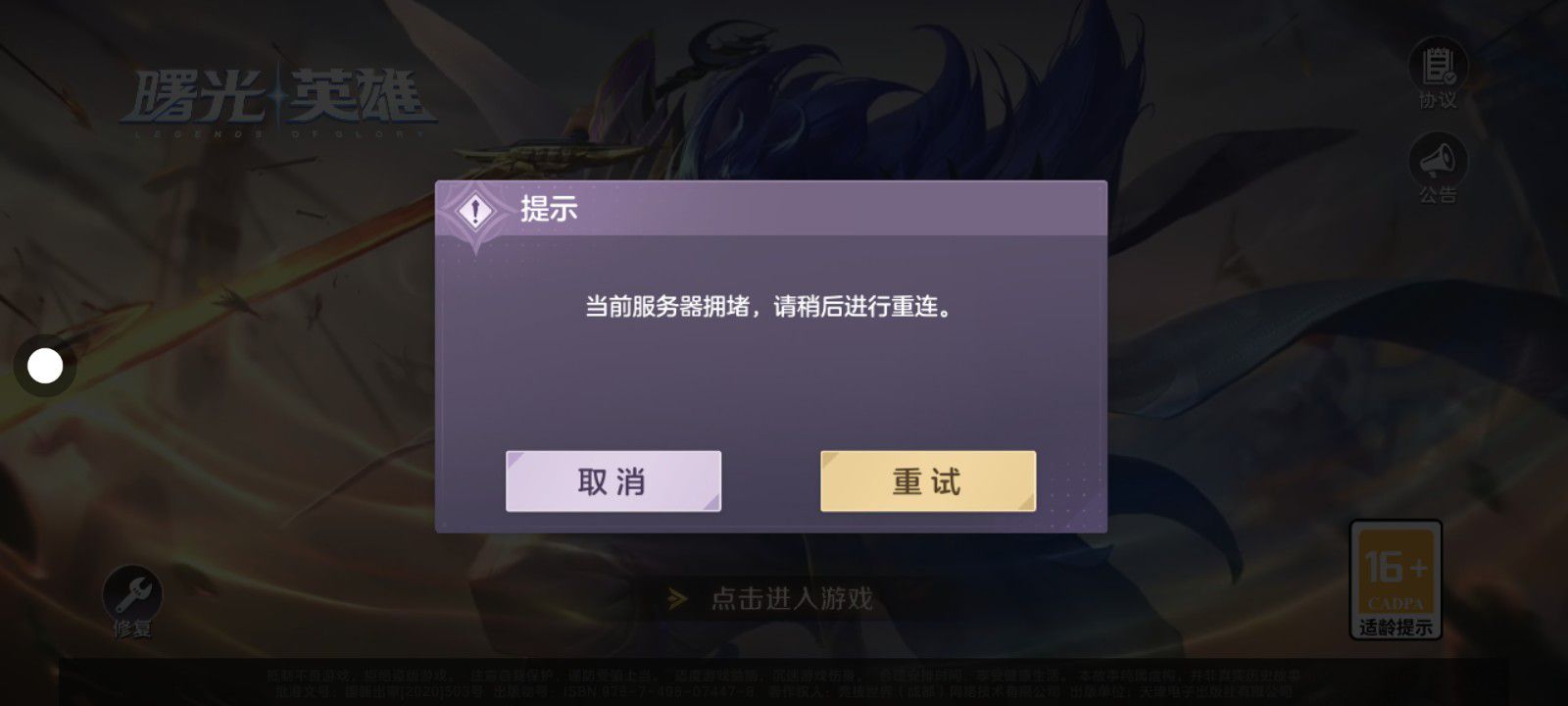1568x706 pixels.
Task: Cancel the dialog with 取消
Action: pyautogui.click(x=613, y=481)
